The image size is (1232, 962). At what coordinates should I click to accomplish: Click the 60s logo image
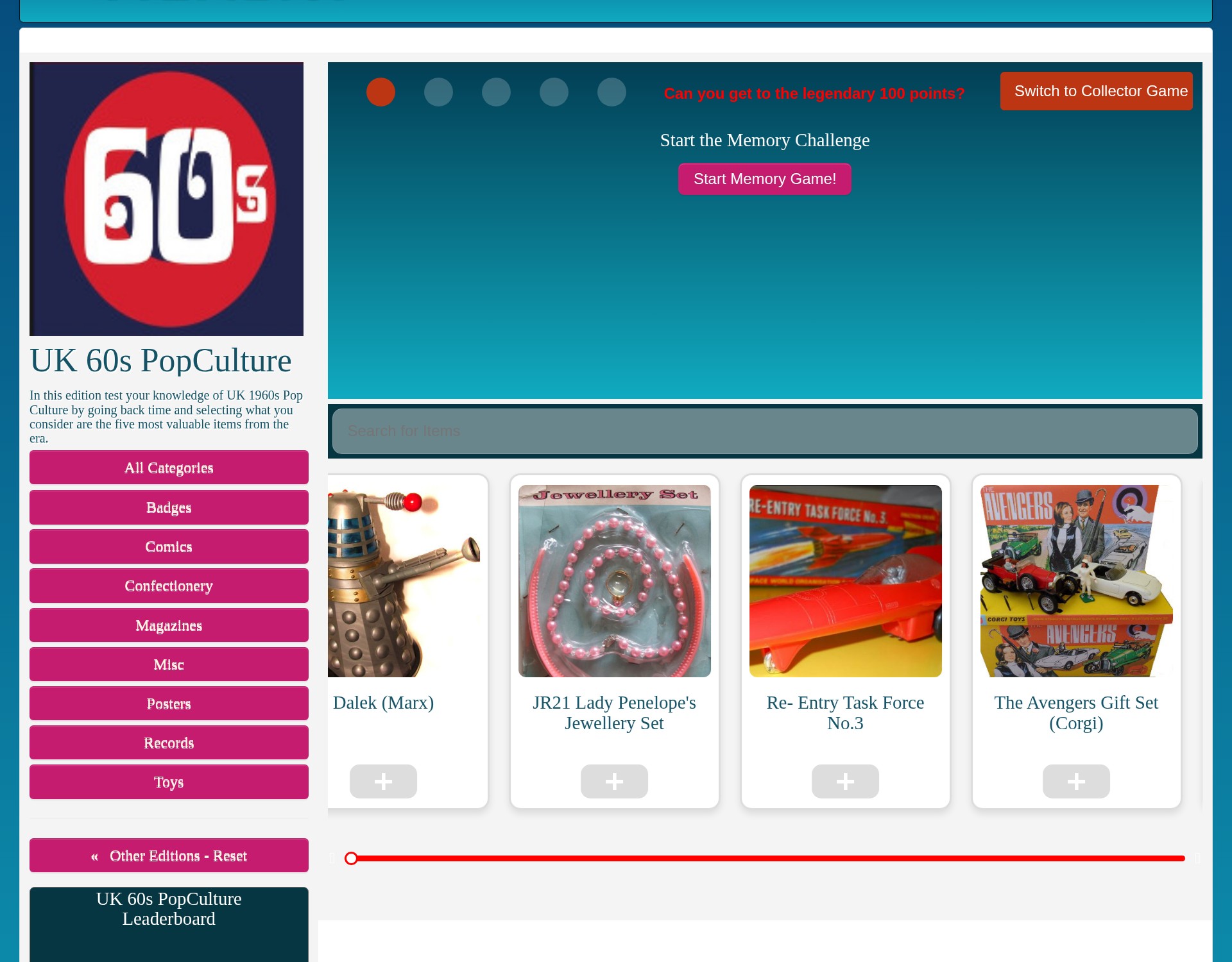166,199
